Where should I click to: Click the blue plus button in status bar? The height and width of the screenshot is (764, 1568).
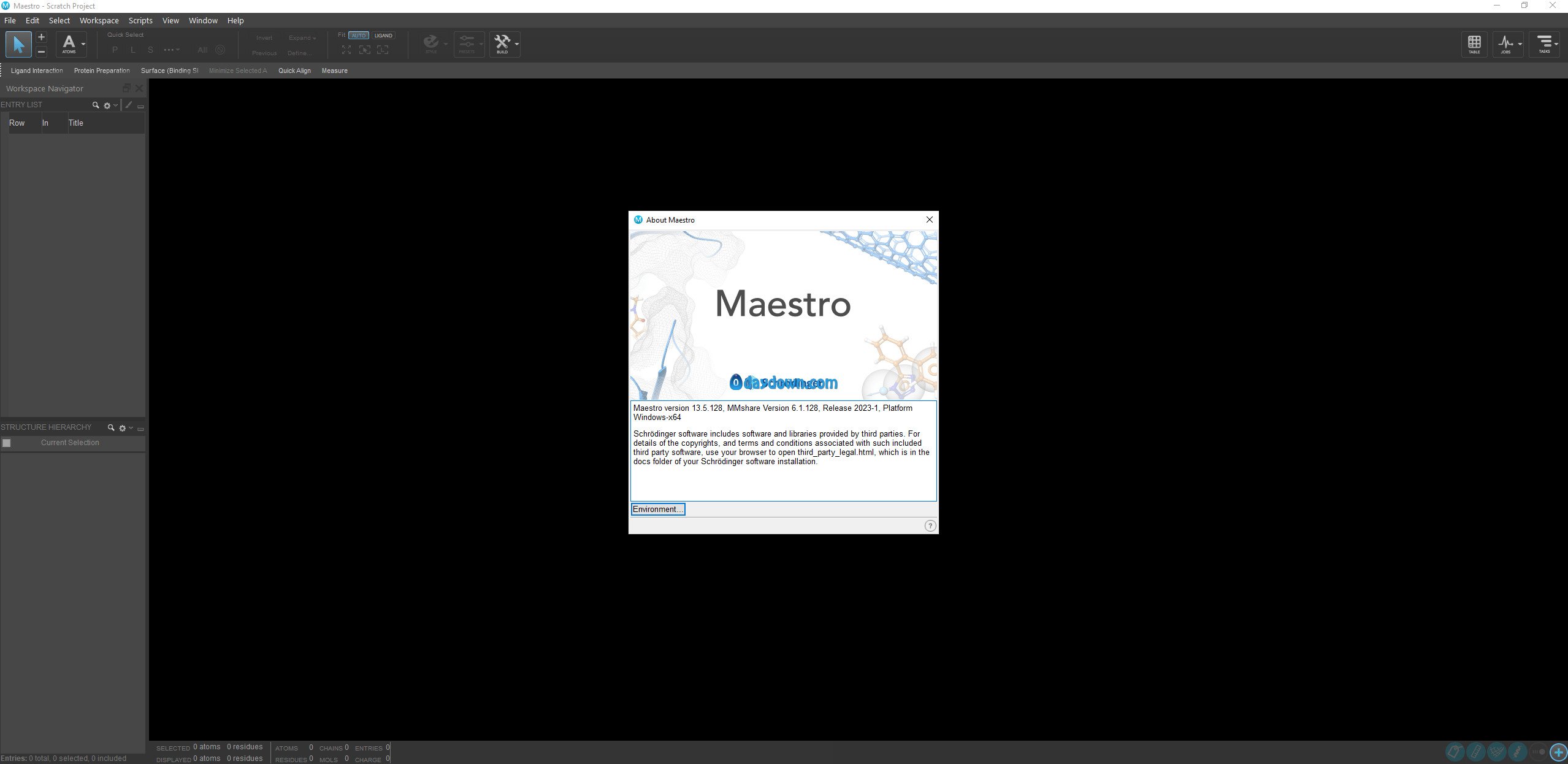(x=1559, y=751)
